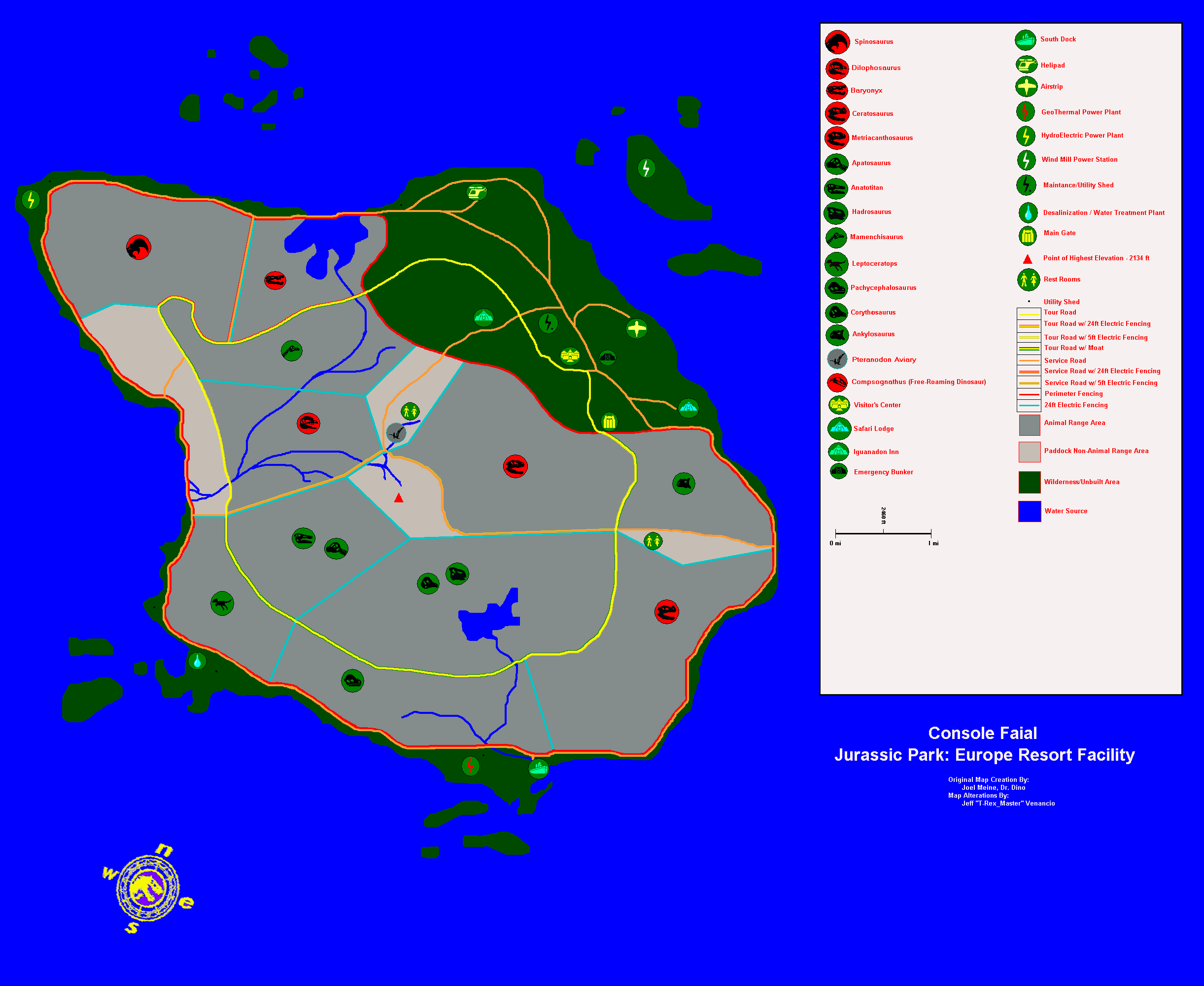
Task: Select the Airstrip legend icon
Action: (x=1026, y=87)
